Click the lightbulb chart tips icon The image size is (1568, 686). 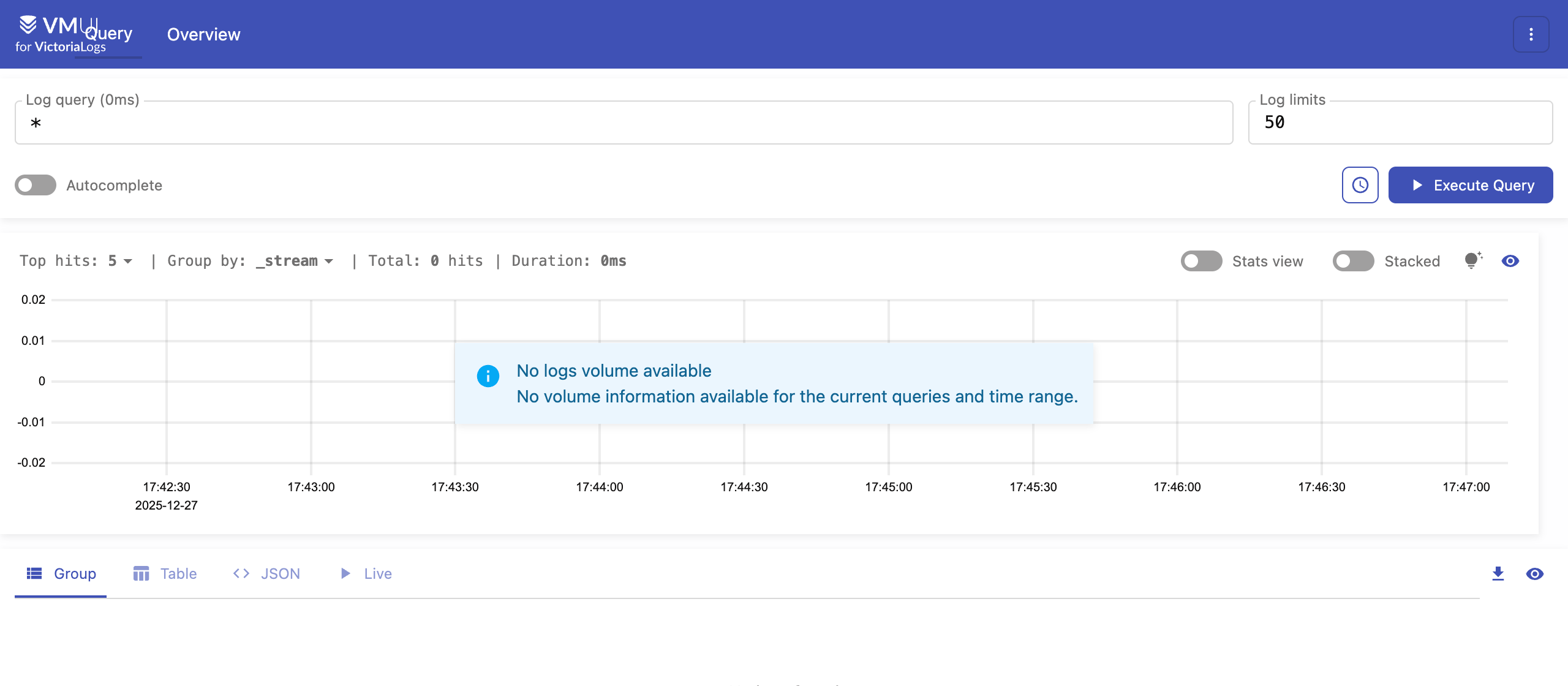(x=1472, y=261)
